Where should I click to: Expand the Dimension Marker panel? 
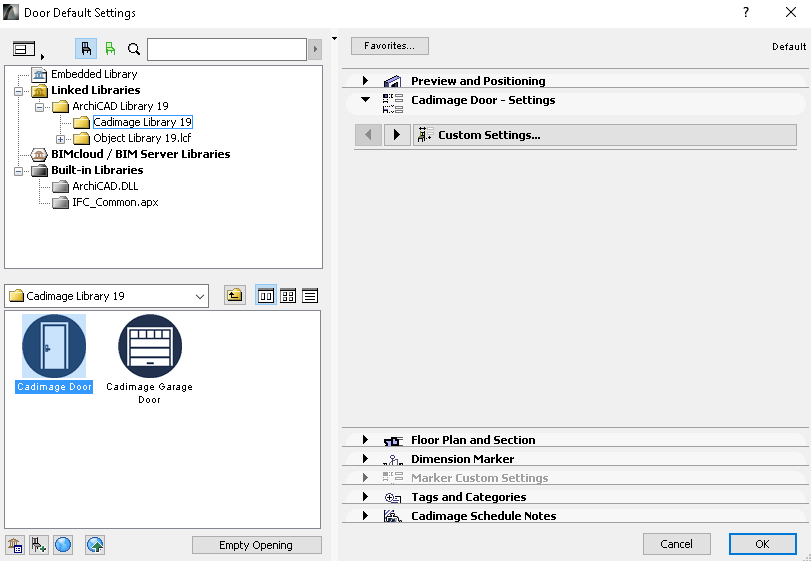365,459
